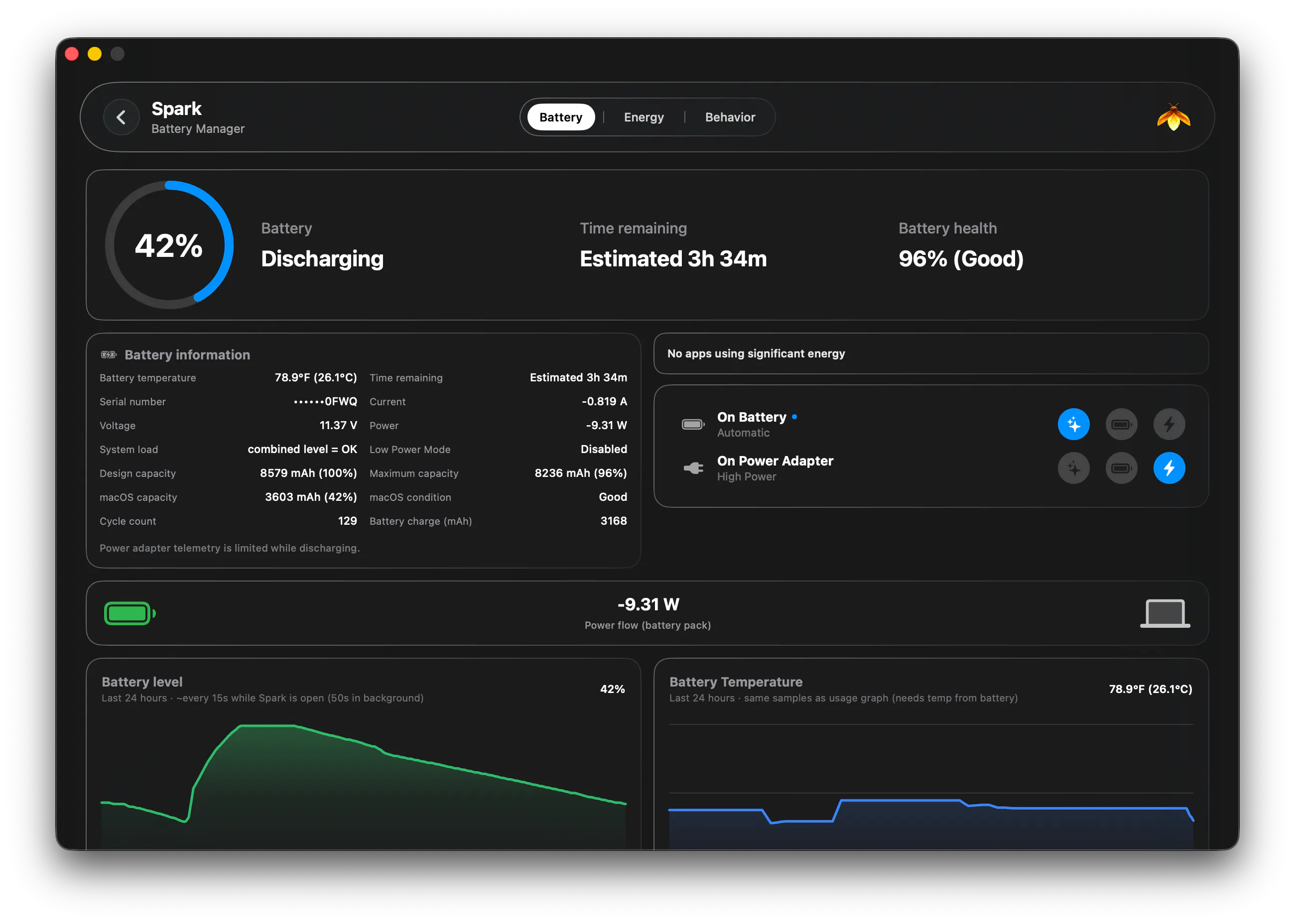
Task: Switch to the Behavior tab
Action: pyautogui.click(x=730, y=117)
